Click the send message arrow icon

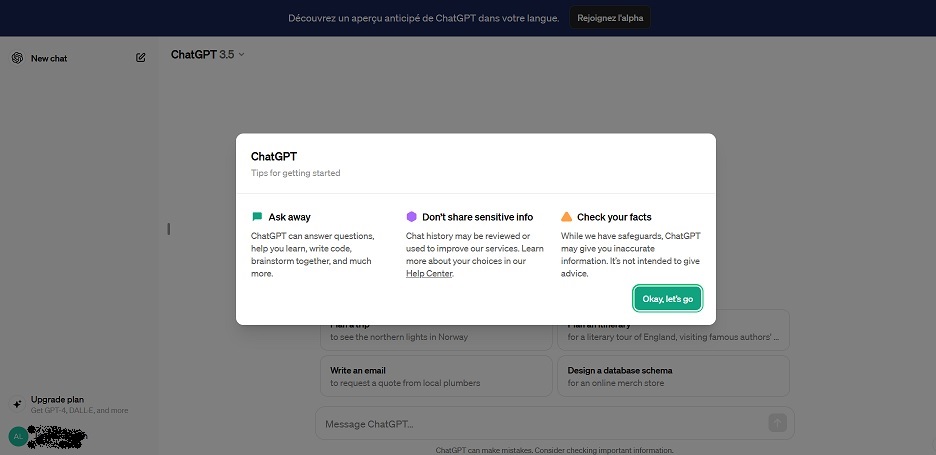point(777,423)
